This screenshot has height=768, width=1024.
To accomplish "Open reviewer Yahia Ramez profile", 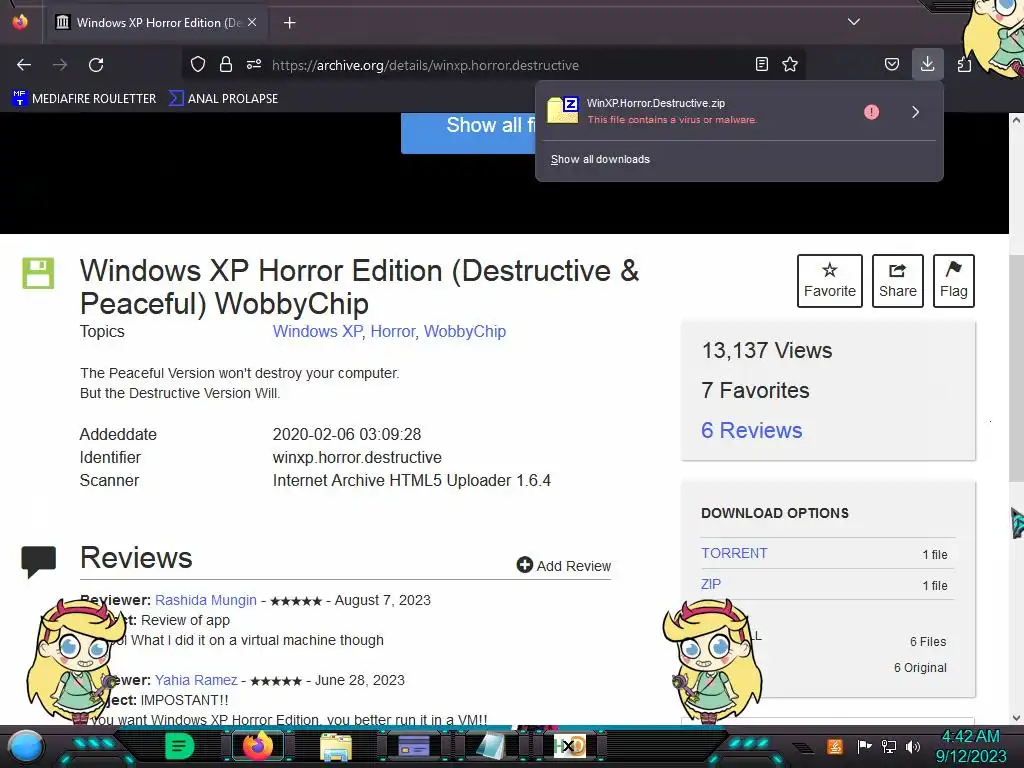I will pos(196,680).
